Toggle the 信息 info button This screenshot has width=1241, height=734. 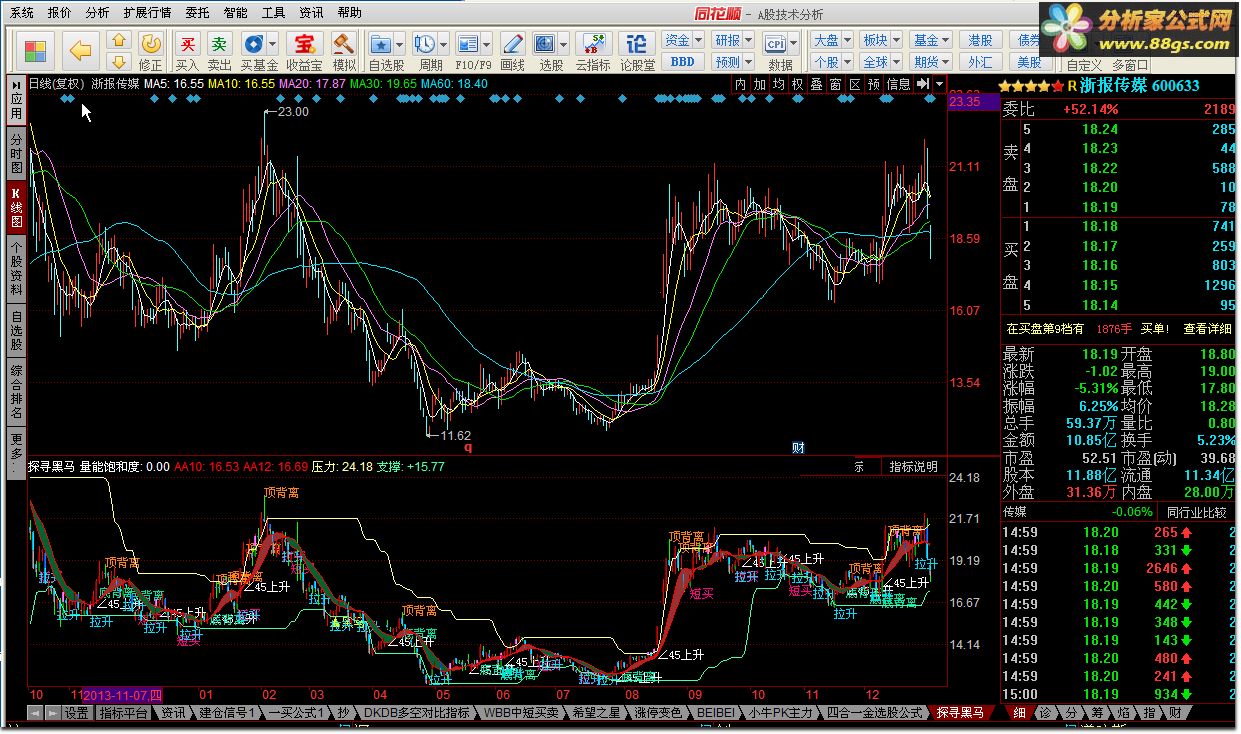click(x=898, y=84)
